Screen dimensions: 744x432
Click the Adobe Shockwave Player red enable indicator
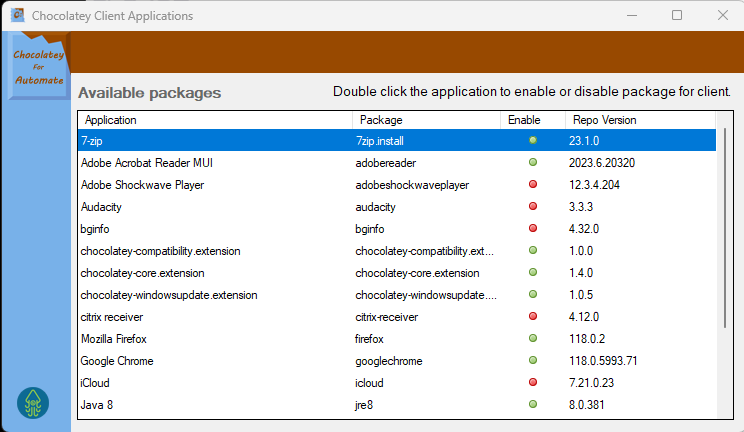click(533, 185)
